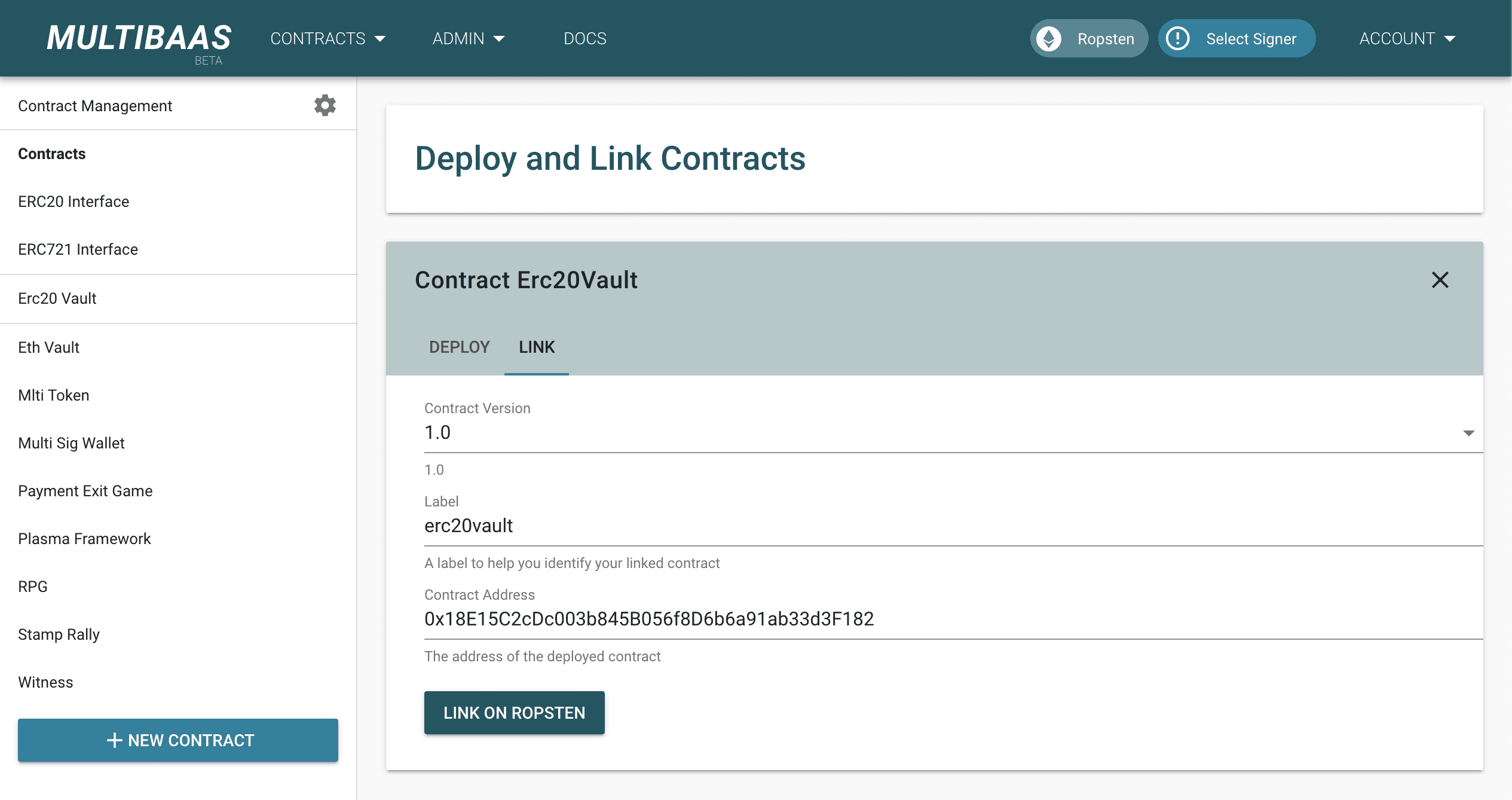1512x800 pixels.
Task: Click the Ropsten network selector
Action: (x=1105, y=38)
